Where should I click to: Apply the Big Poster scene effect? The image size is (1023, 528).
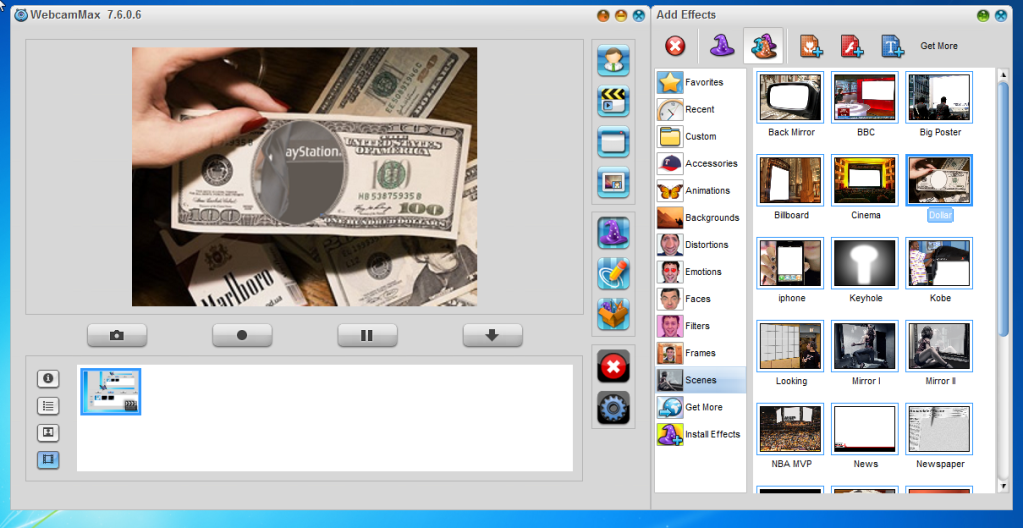click(939, 97)
